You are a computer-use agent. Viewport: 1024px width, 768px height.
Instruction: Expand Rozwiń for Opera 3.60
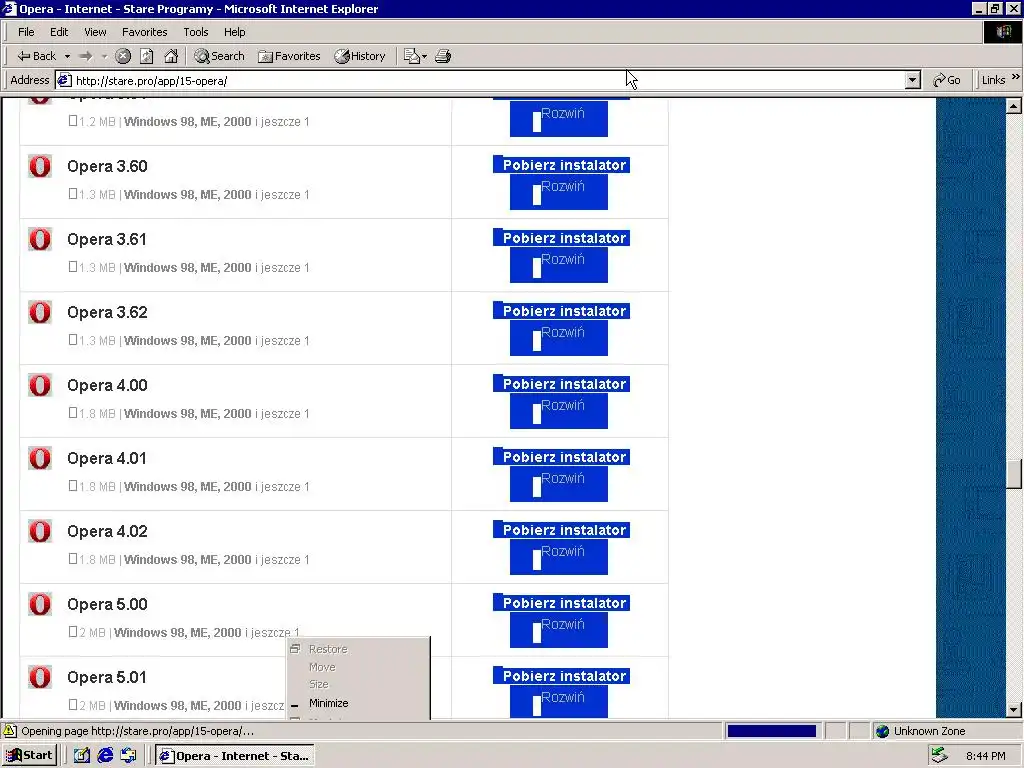559,192
